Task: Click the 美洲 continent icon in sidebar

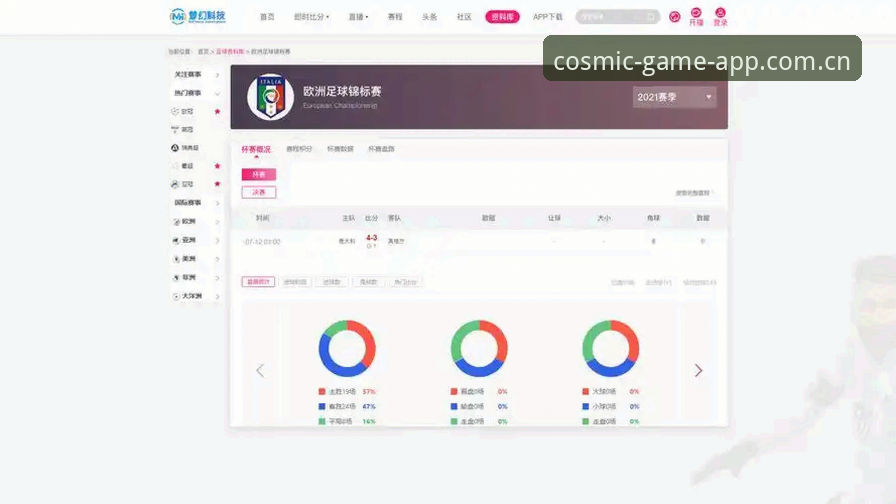Action: (x=176, y=259)
